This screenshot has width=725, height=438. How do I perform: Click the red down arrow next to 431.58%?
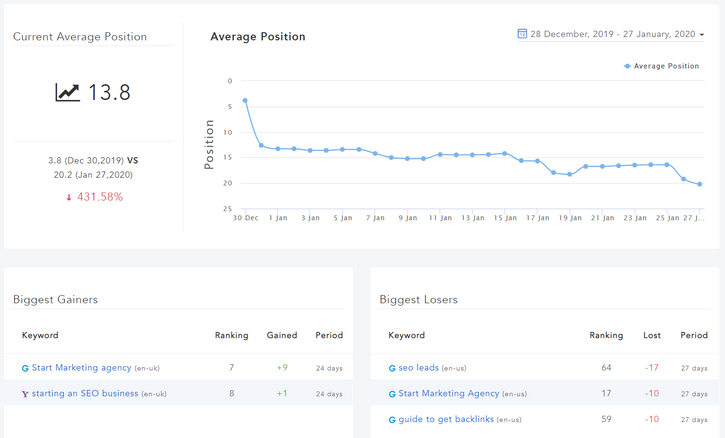pos(69,197)
